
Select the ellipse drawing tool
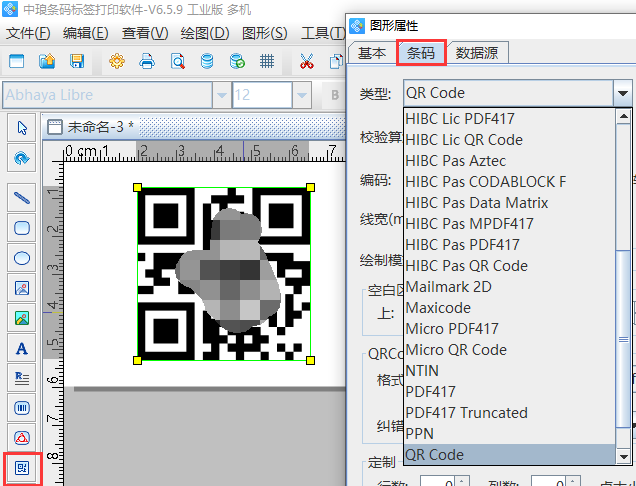coord(22,258)
